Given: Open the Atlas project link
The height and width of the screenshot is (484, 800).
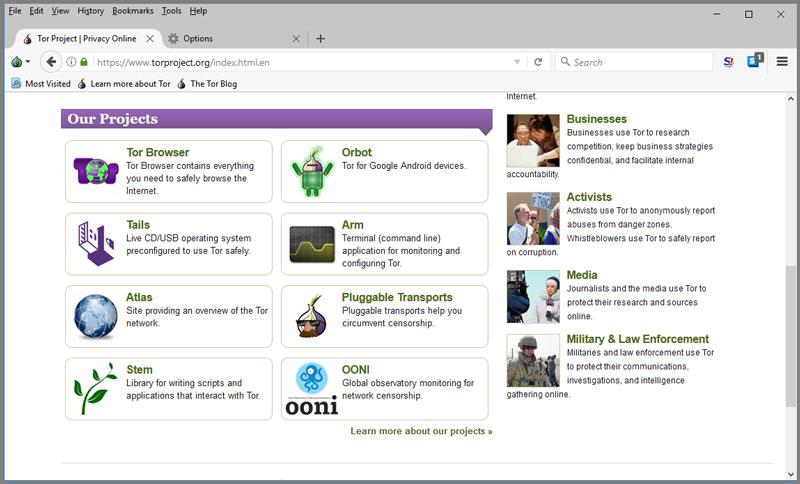Looking at the screenshot, I should click(139, 297).
